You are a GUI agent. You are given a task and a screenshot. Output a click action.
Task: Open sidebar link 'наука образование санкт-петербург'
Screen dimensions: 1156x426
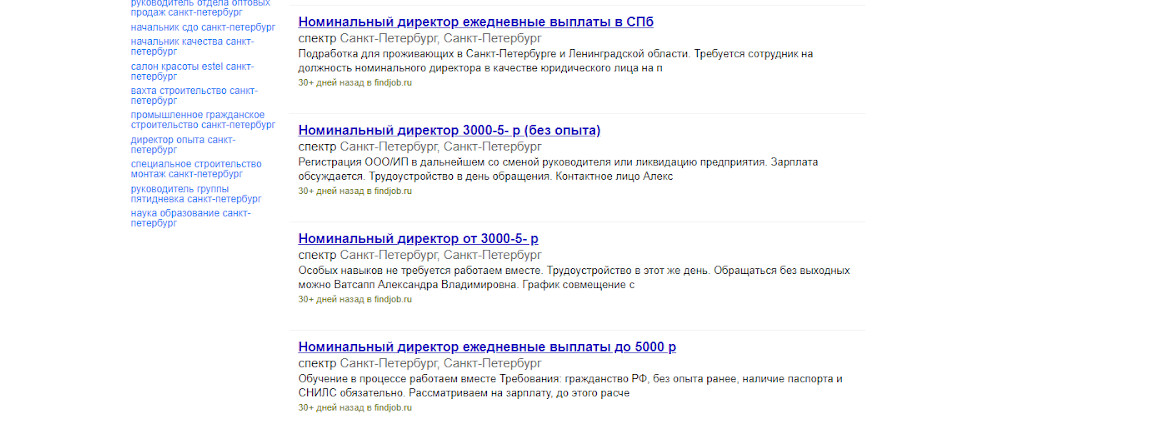[x=191, y=218]
